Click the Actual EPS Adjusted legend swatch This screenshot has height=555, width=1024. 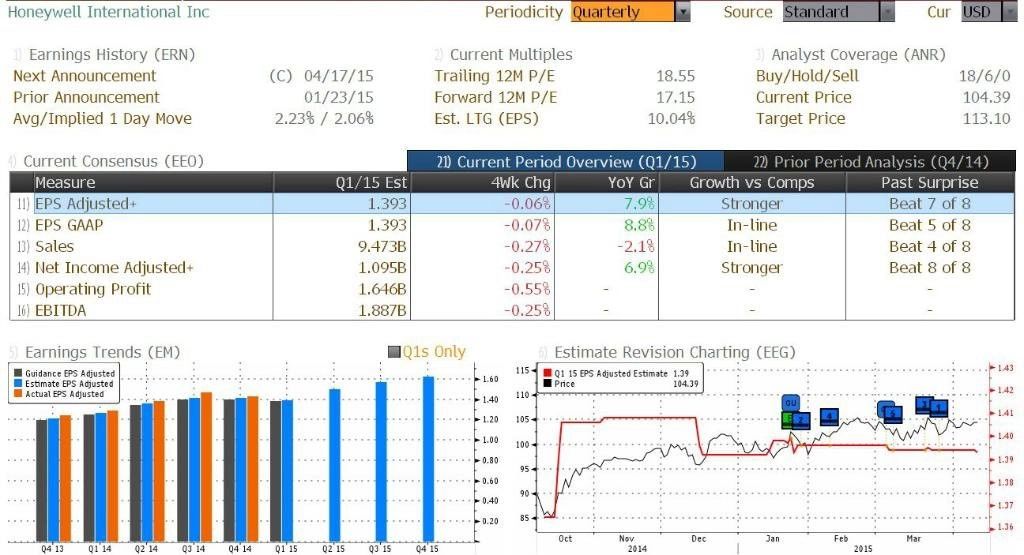click(18, 394)
